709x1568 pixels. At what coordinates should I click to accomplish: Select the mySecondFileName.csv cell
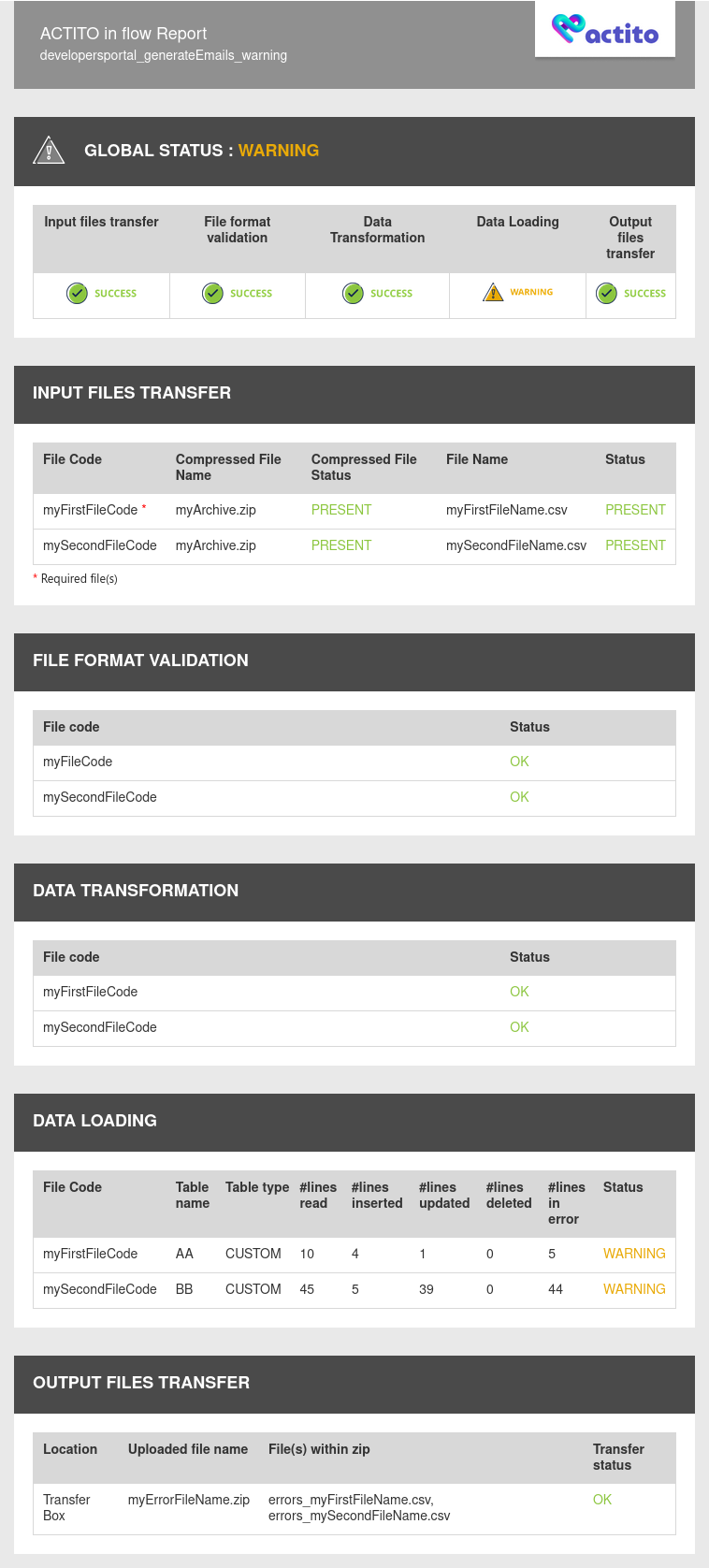(516, 545)
